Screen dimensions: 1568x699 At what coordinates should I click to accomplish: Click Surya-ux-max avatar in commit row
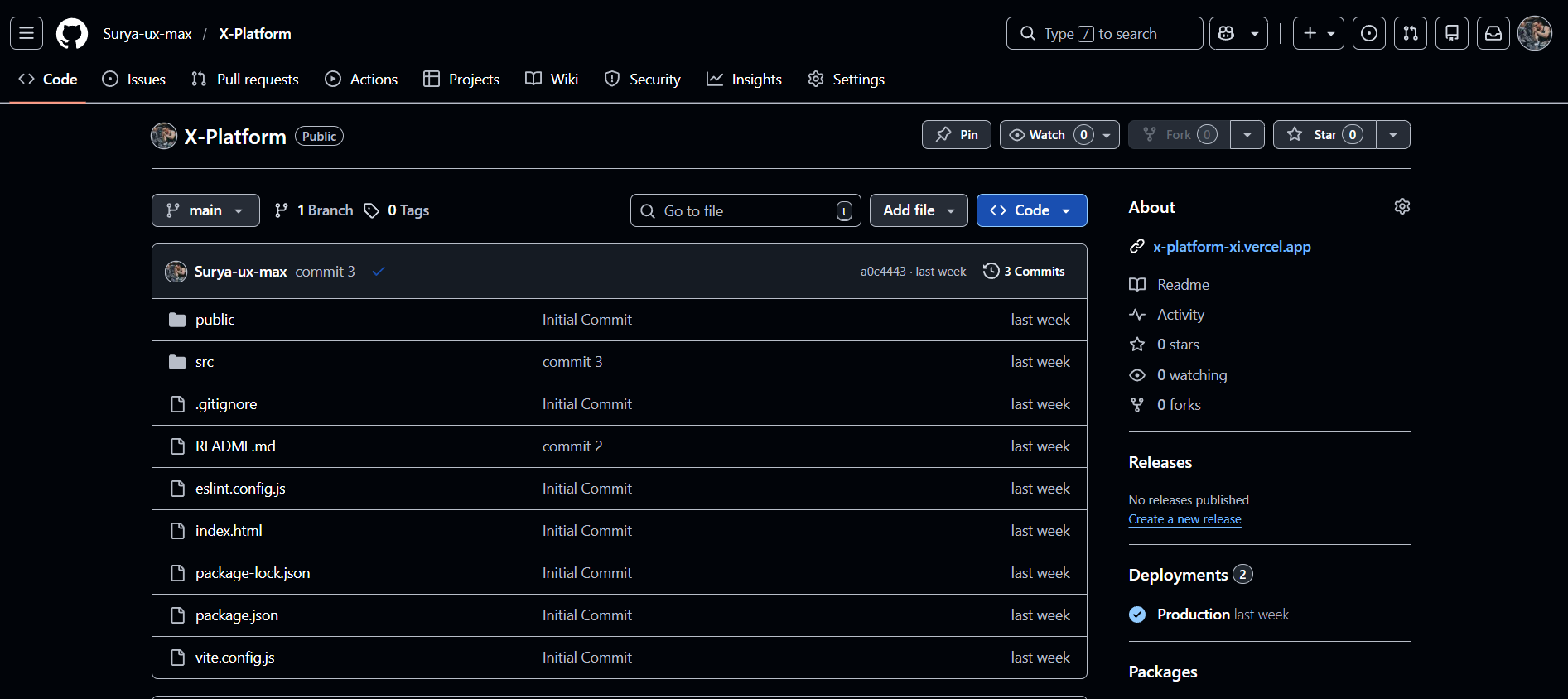point(176,272)
